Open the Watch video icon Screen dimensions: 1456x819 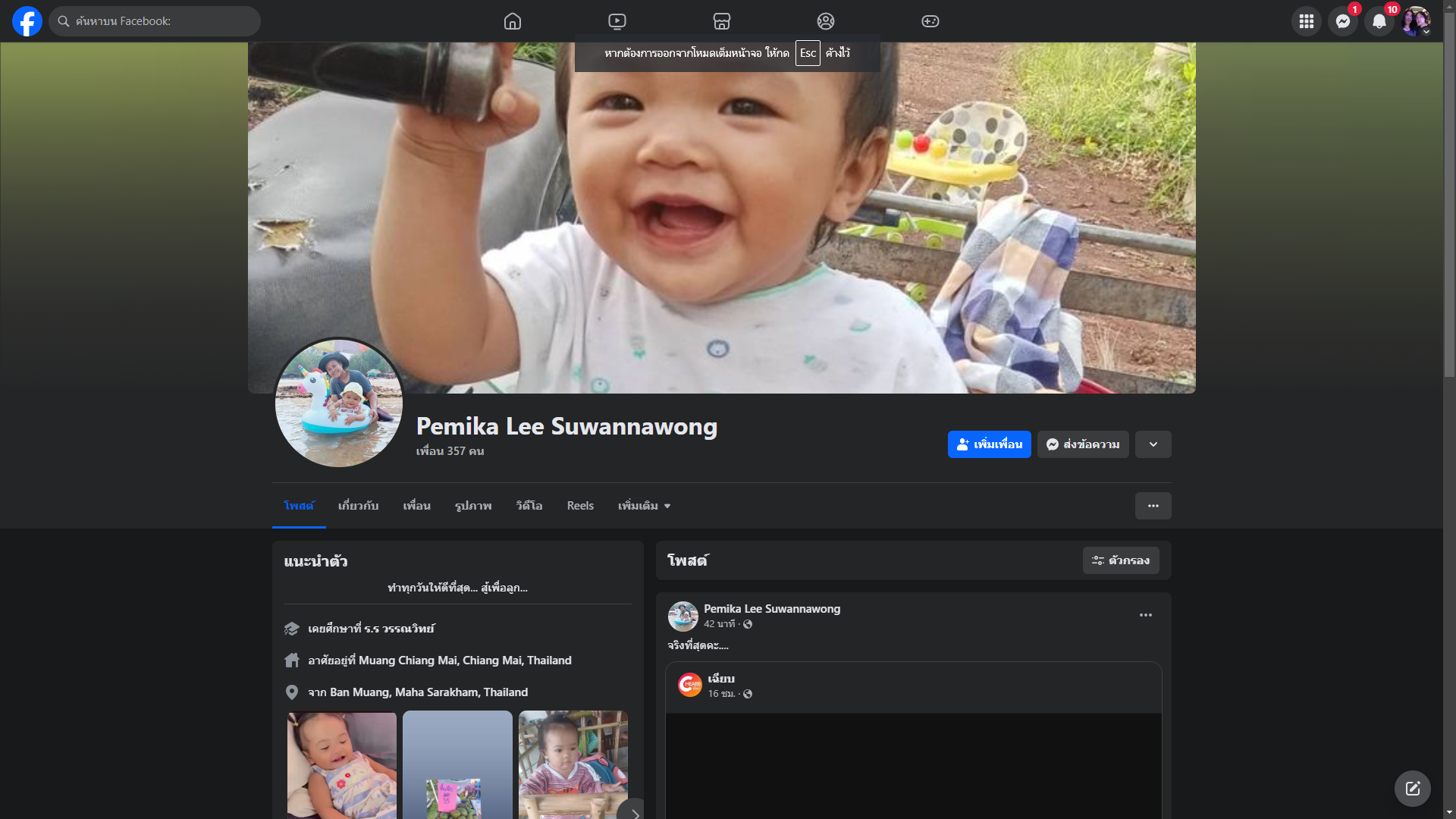coord(617,21)
